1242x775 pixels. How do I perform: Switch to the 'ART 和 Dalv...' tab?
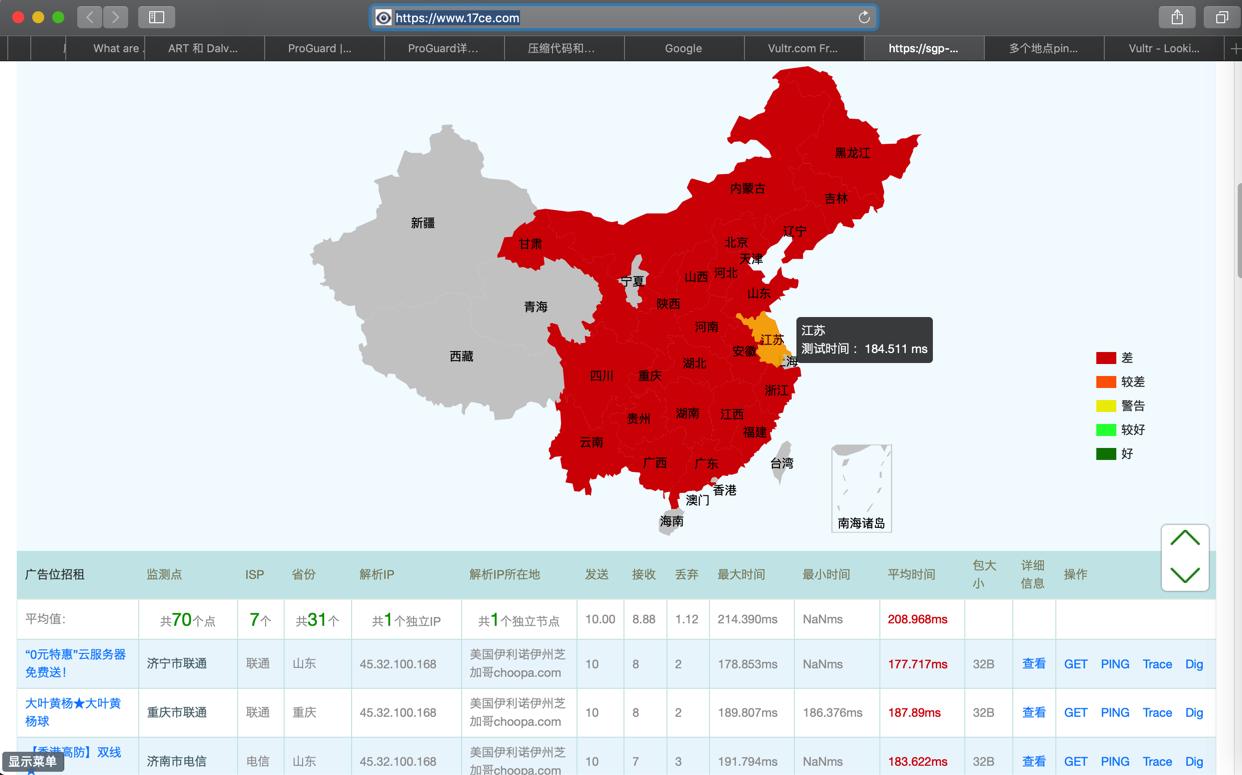click(x=203, y=48)
